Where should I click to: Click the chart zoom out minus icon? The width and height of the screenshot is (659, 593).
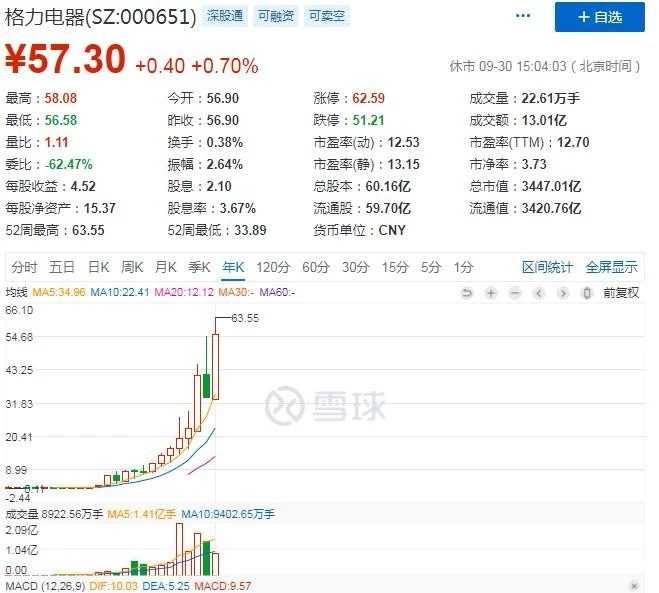click(x=515, y=293)
